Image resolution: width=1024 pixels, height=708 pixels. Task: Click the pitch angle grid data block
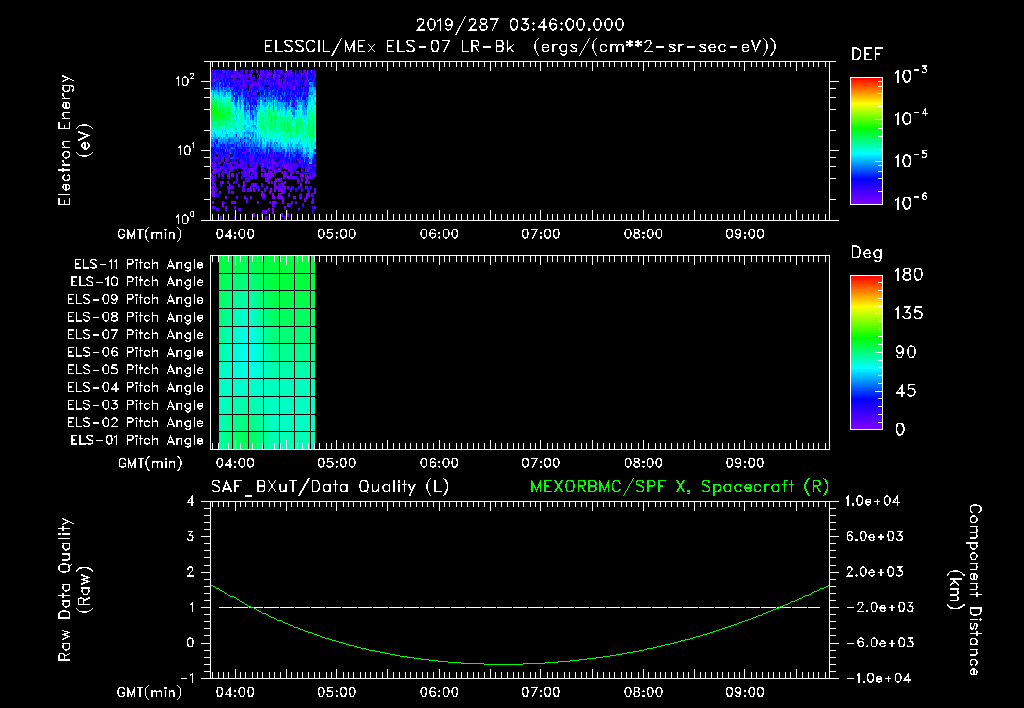tap(266, 352)
